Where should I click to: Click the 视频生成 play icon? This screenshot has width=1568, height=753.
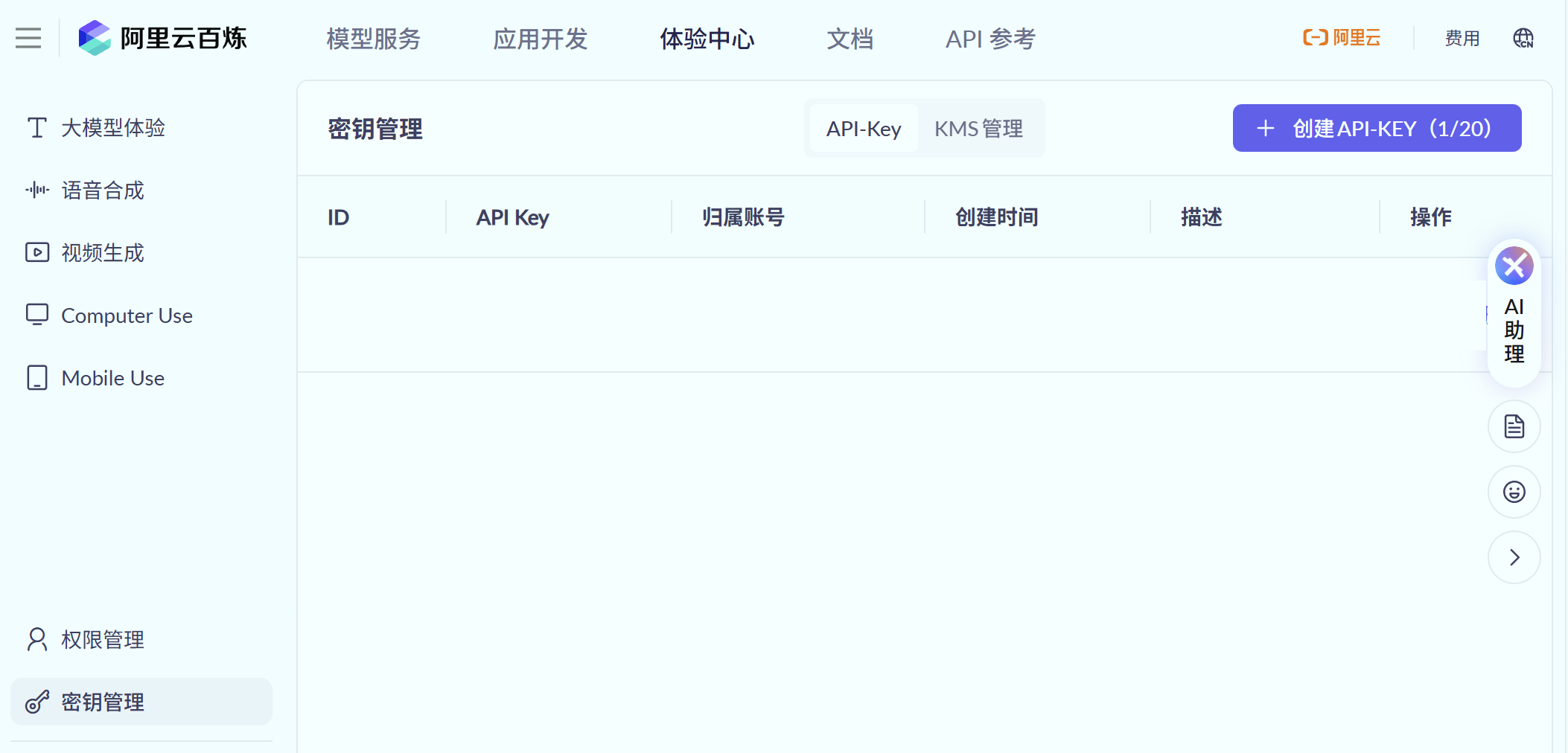click(x=37, y=253)
